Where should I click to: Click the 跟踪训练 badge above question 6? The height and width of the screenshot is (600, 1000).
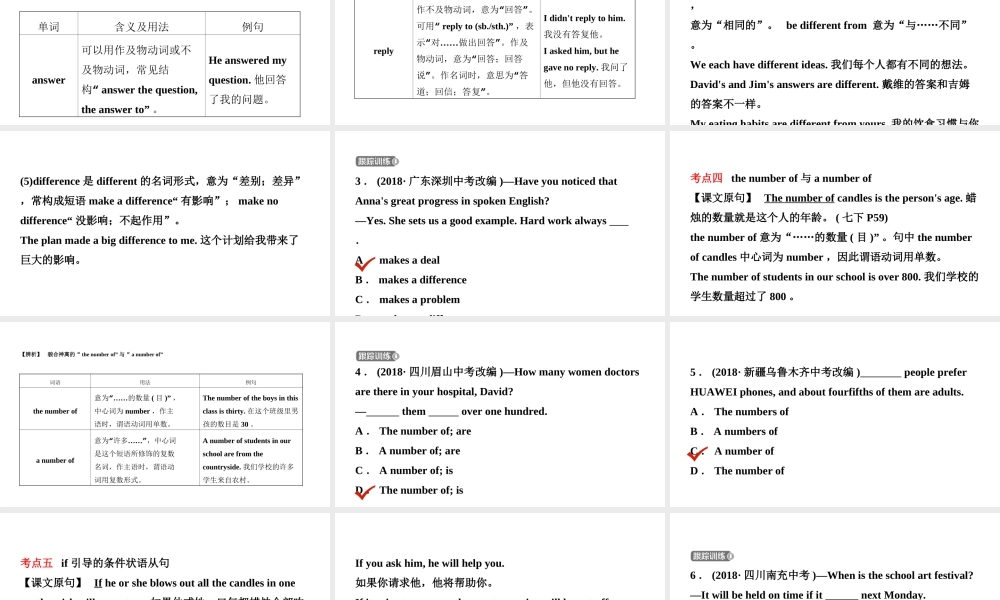coord(712,556)
